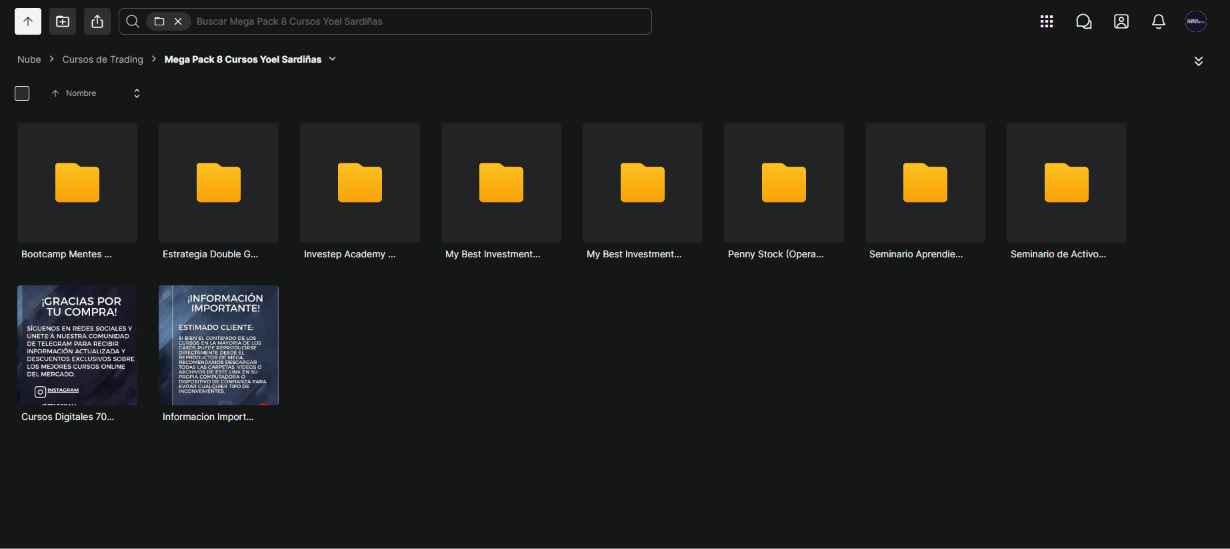Open the Bootcamp Mentes folder
The height and width of the screenshot is (549, 1230).
click(77, 183)
